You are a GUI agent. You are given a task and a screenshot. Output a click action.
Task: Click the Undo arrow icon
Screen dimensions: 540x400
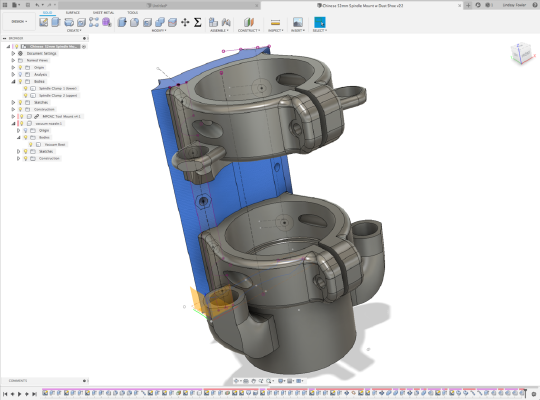pyautogui.click(x=38, y=5)
